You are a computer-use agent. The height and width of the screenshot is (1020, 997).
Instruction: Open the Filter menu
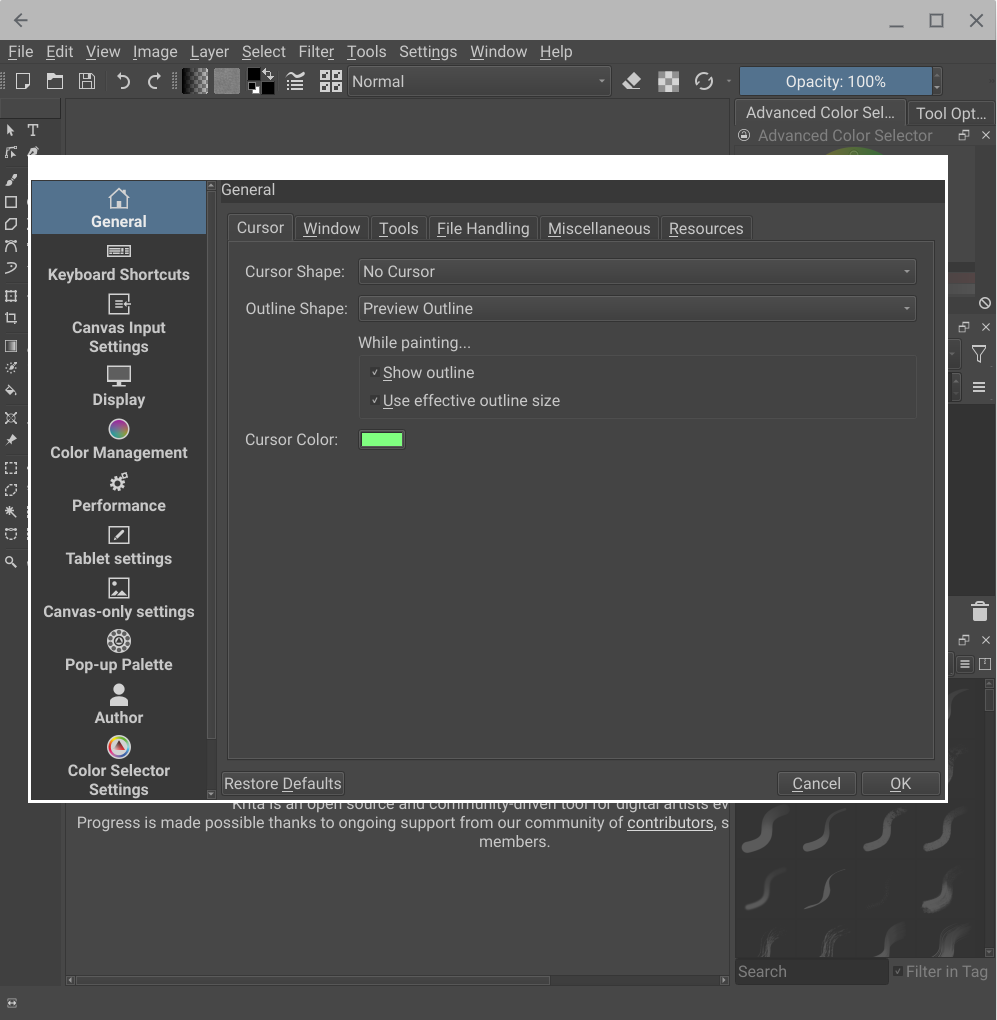click(316, 52)
